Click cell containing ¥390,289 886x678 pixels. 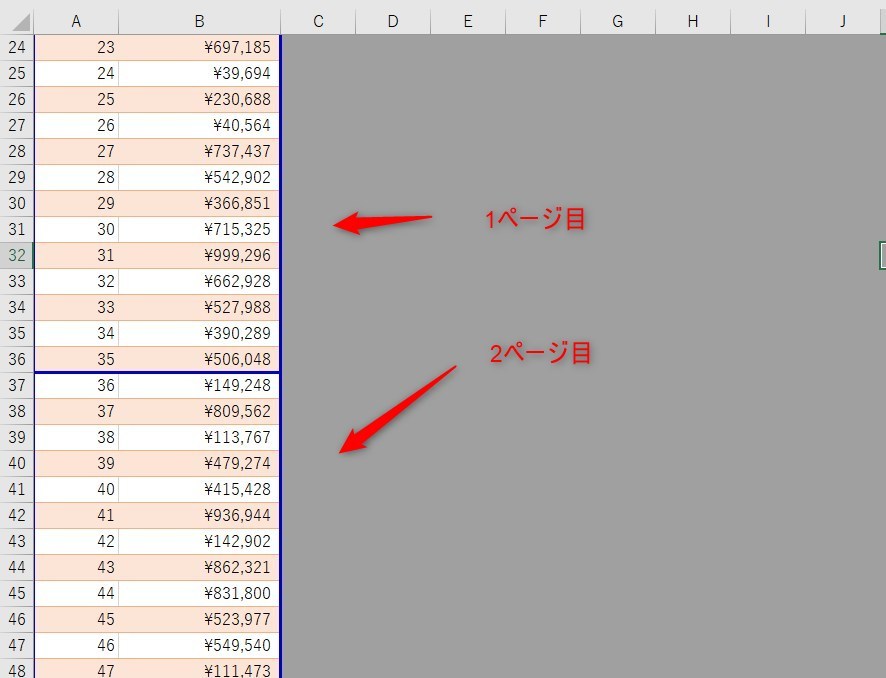(x=199, y=333)
